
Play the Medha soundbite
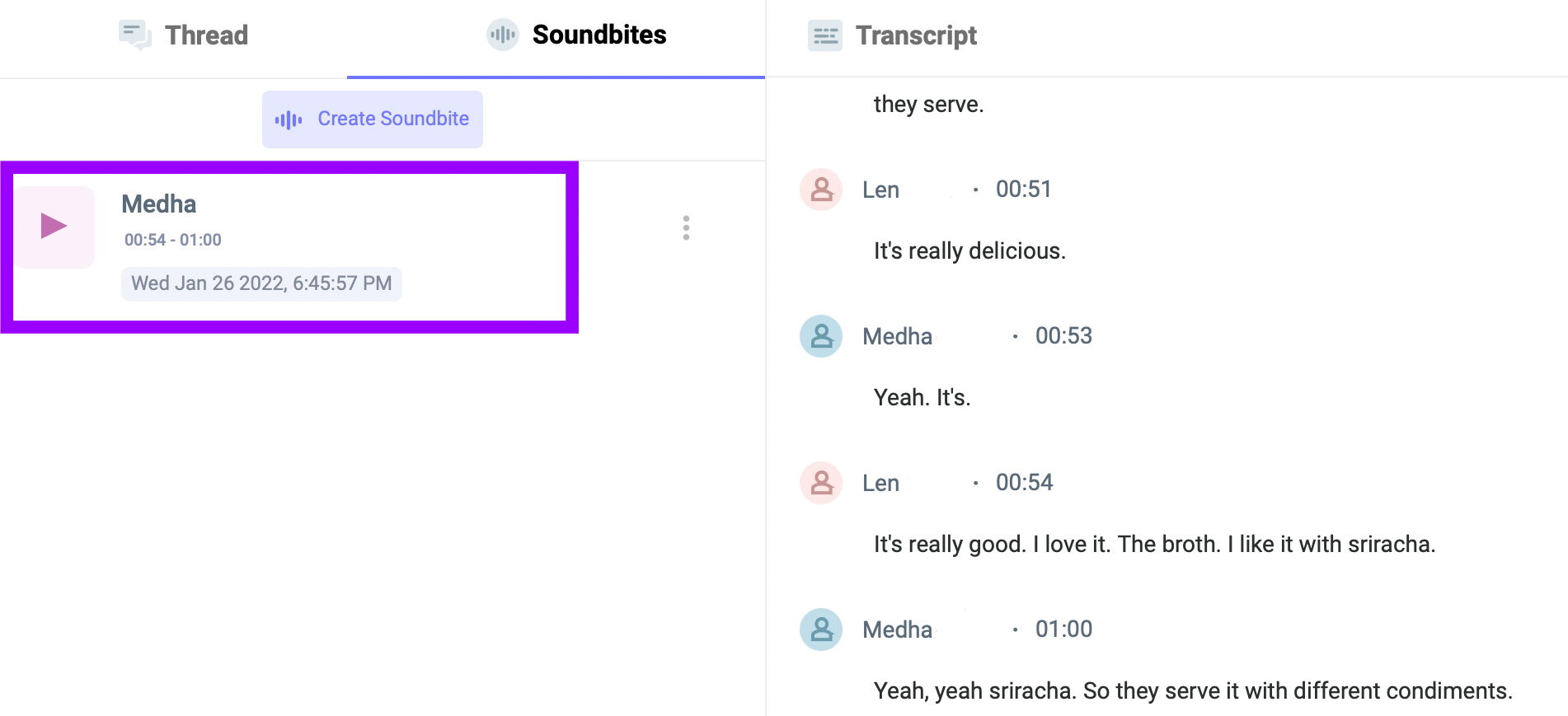click(54, 226)
